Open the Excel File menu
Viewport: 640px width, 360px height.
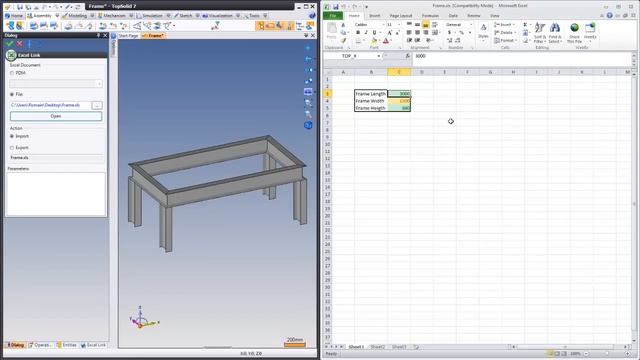pyautogui.click(x=333, y=16)
